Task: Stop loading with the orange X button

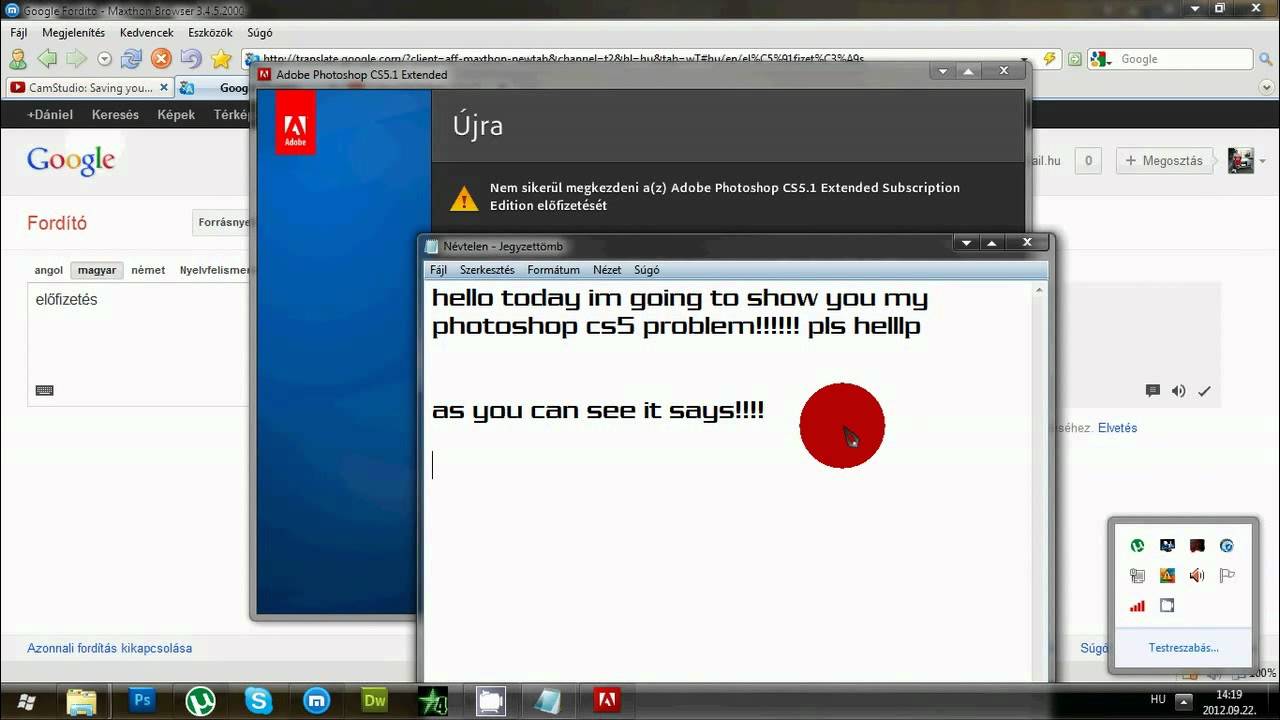Action: 161,59
